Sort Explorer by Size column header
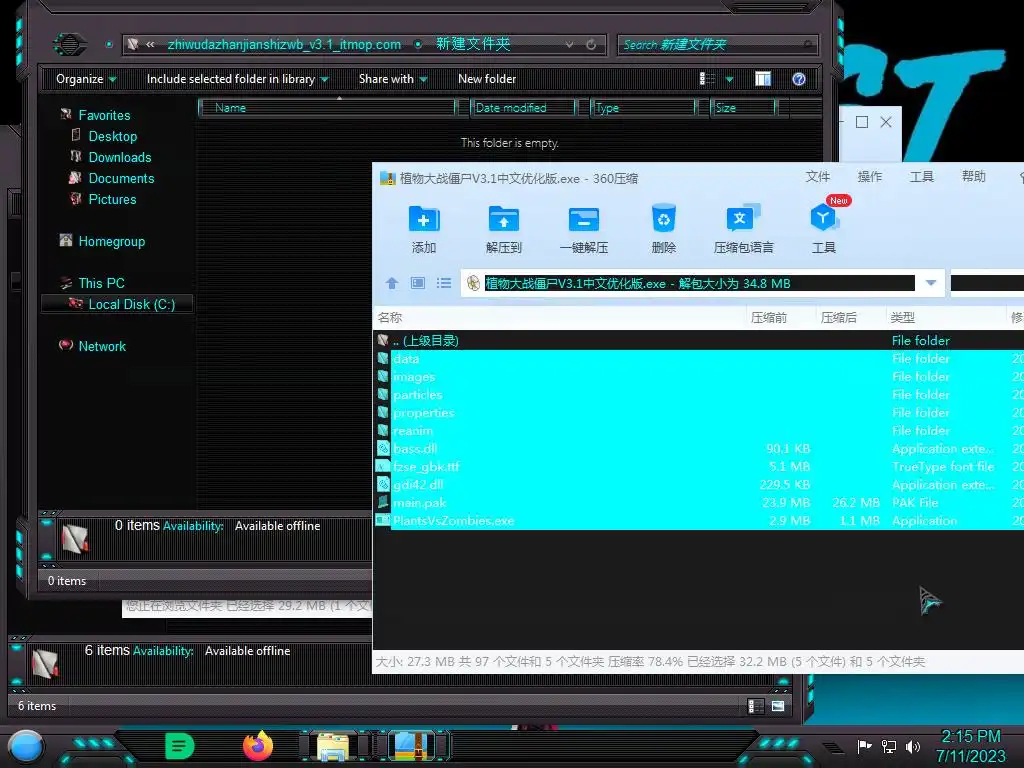Viewport: 1024px width, 768px height. 743,108
